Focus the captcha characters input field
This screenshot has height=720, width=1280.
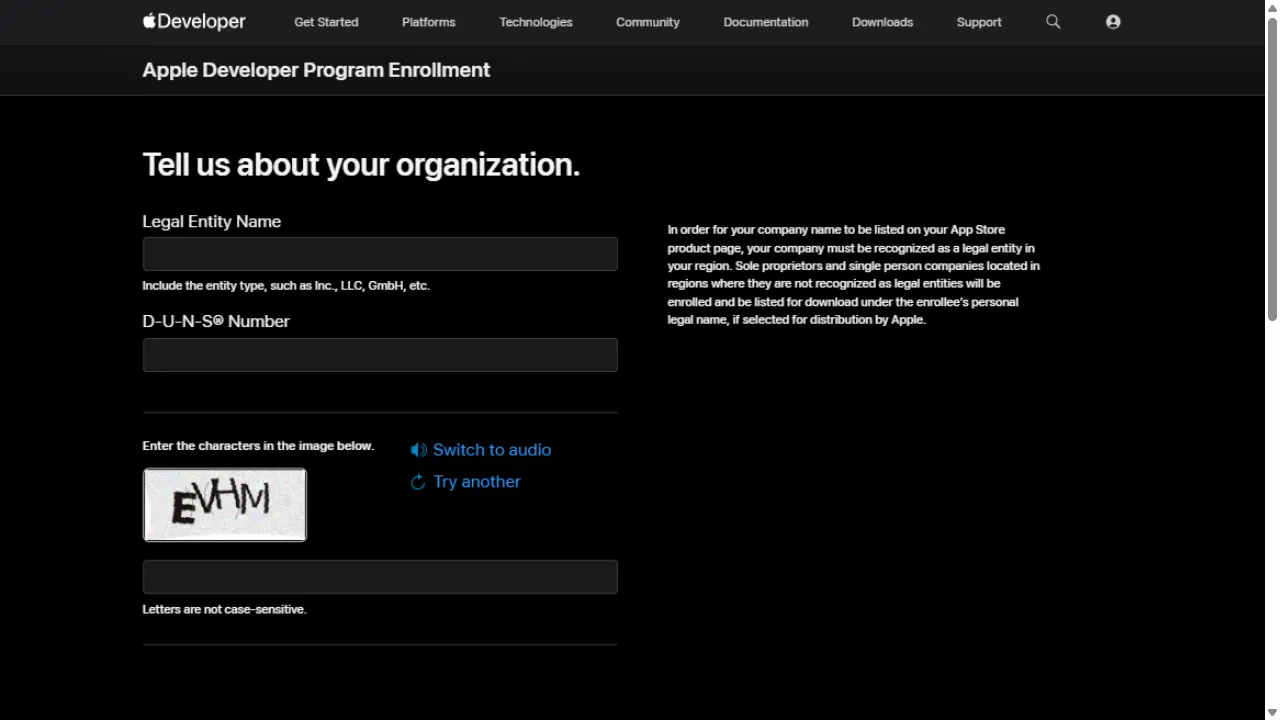pyautogui.click(x=380, y=577)
